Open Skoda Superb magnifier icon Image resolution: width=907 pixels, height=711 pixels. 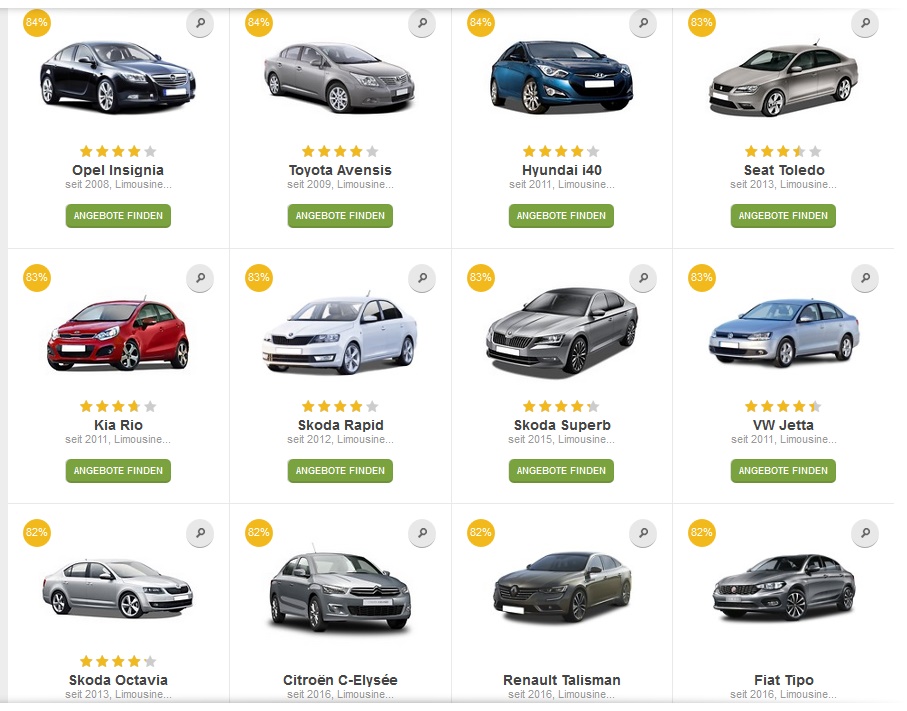(643, 279)
